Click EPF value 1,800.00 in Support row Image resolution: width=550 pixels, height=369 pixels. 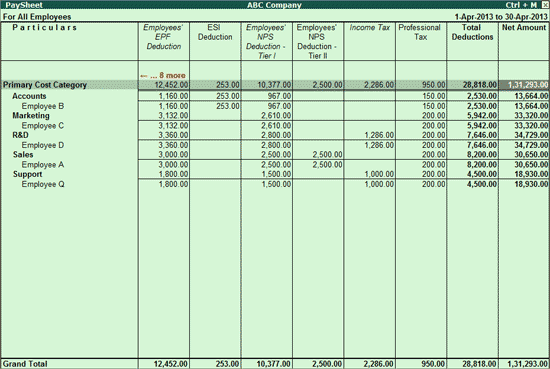173,174
